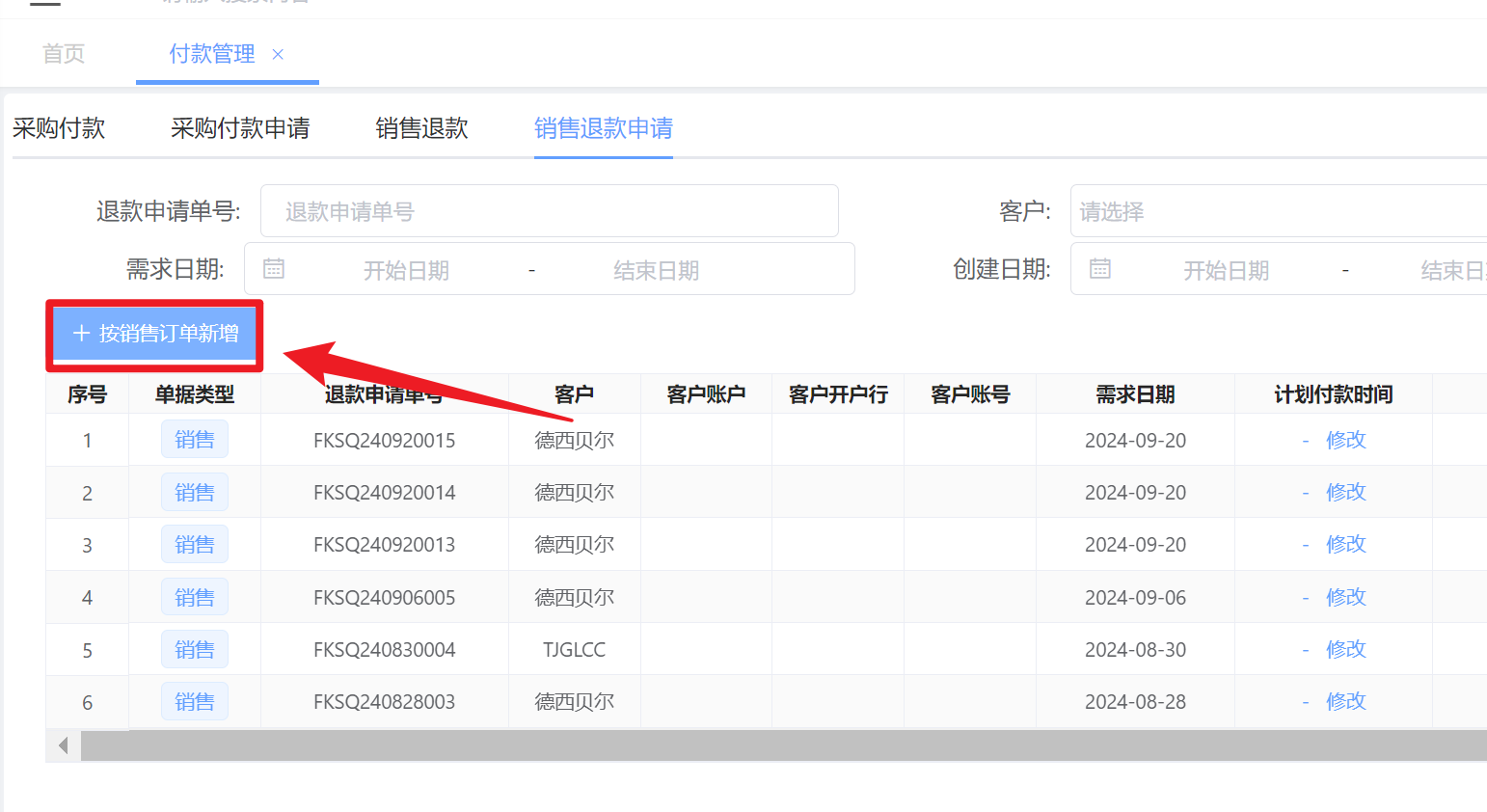Select cell FKSQ240920013
Image resolution: width=1487 pixels, height=812 pixels.
(384, 545)
